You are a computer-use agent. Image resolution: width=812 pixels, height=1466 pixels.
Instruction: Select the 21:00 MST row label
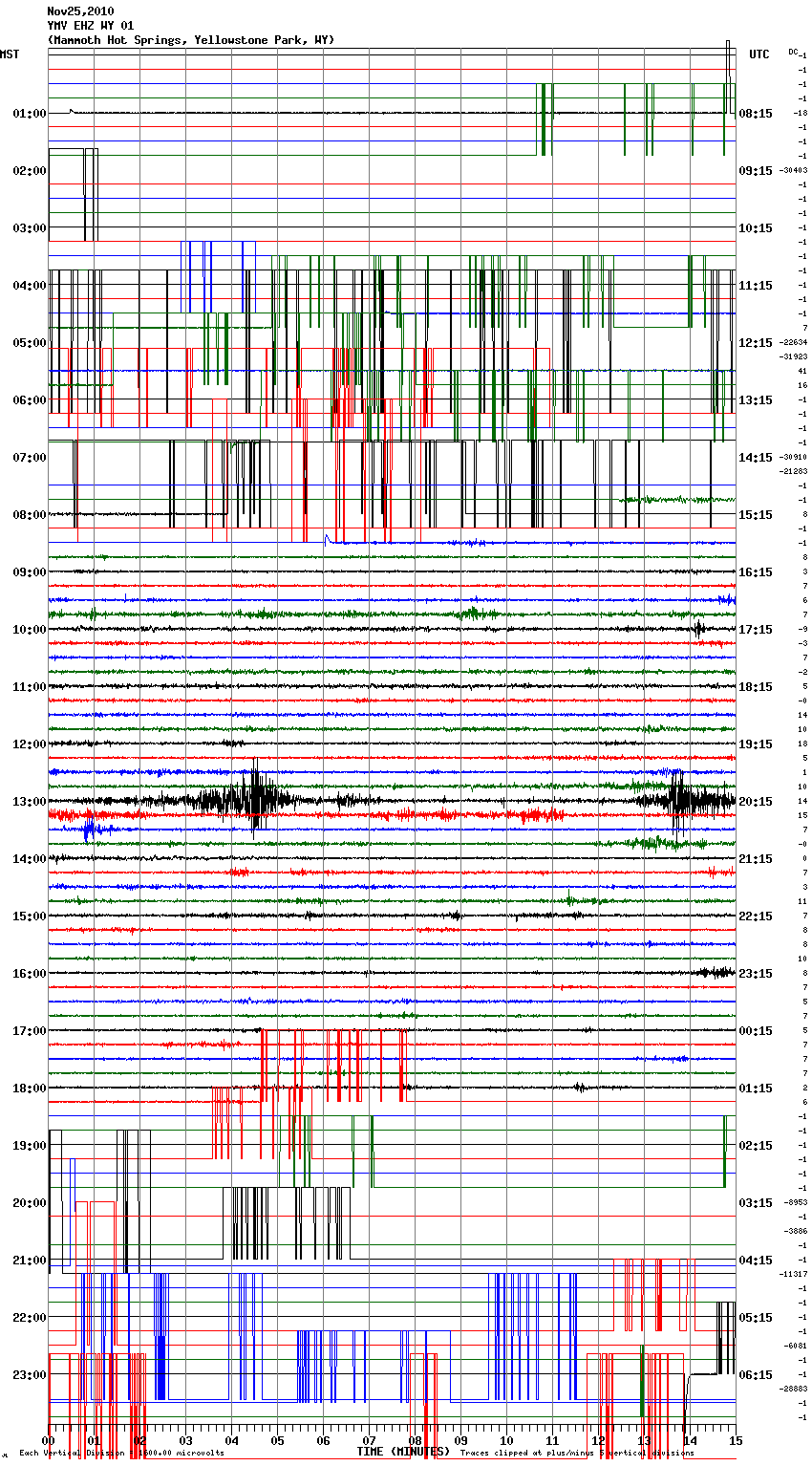click(x=30, y=1261)
